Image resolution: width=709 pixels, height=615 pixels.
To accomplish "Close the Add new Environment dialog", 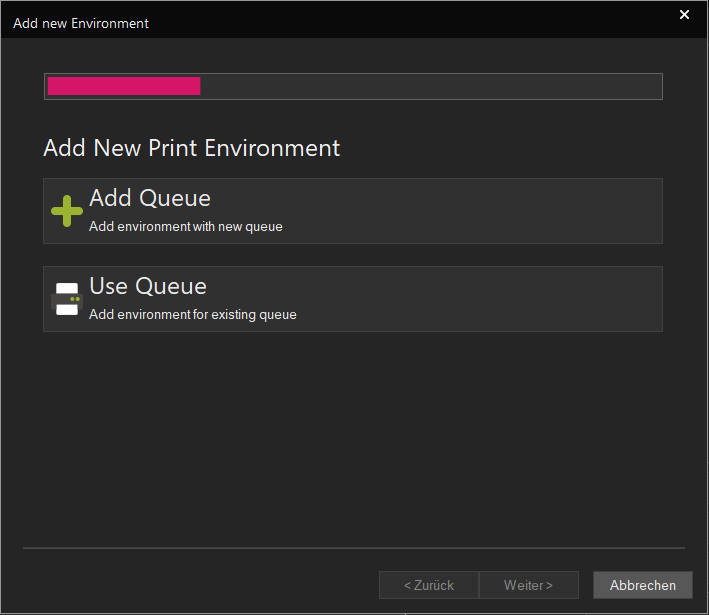I will 684,15.
